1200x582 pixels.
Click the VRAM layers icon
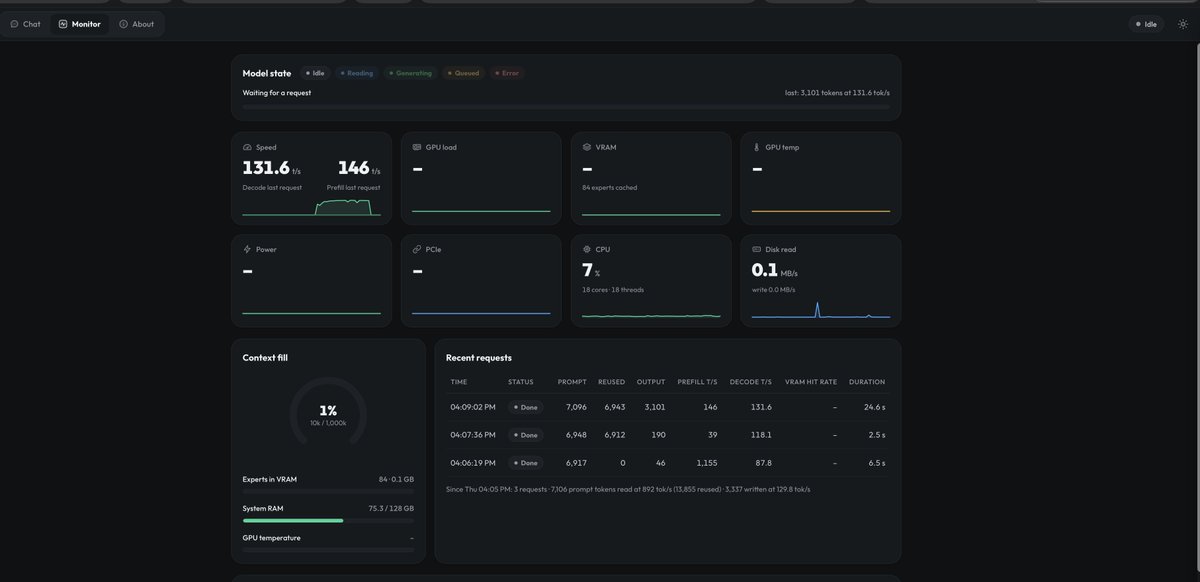pyautogui.click(x=587, y=147)
